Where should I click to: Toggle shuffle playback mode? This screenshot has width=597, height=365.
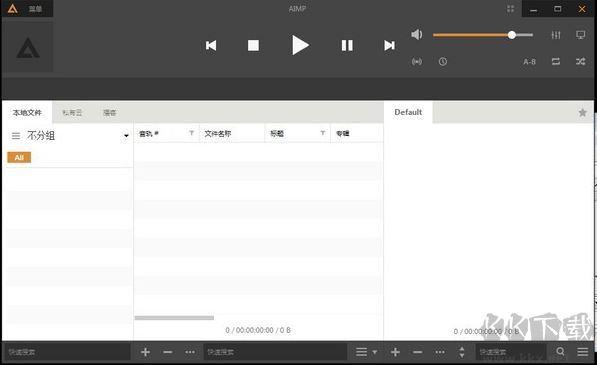pyautogui.click(x=581, y=62)
